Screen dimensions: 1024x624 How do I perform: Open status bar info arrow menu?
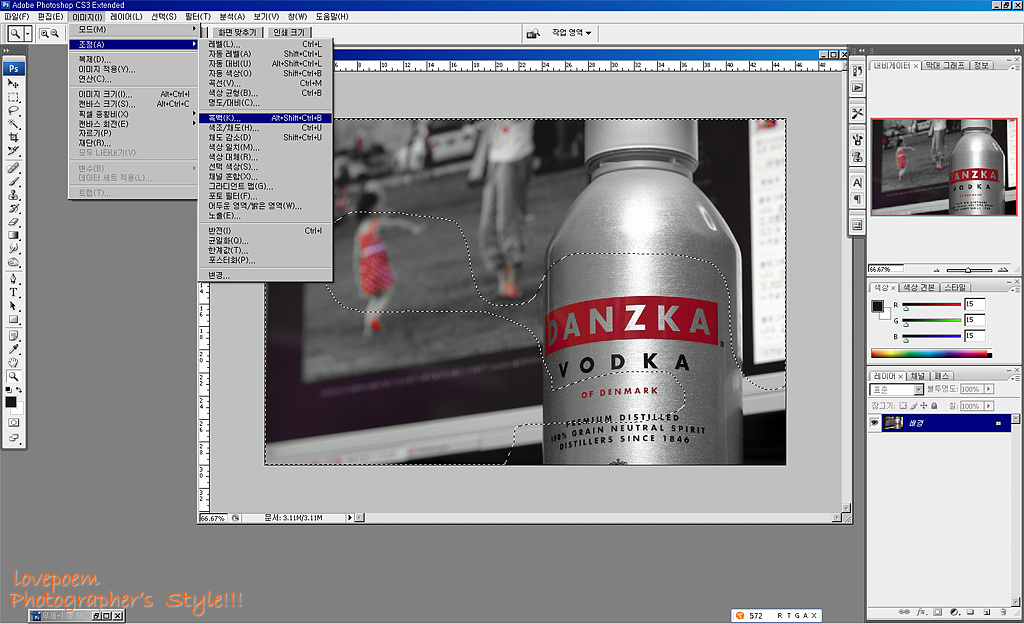[349, 518]
